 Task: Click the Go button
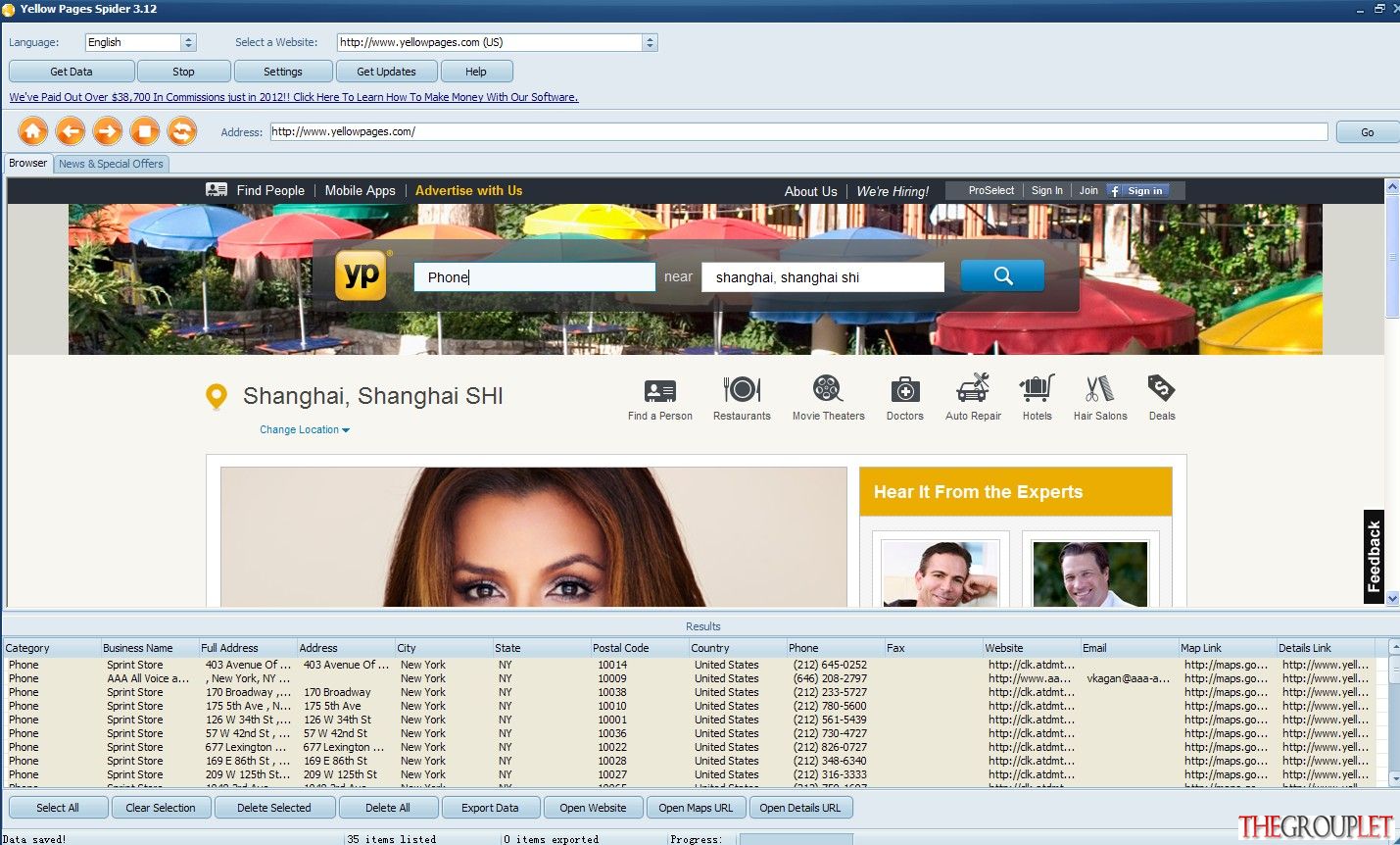1367,132
